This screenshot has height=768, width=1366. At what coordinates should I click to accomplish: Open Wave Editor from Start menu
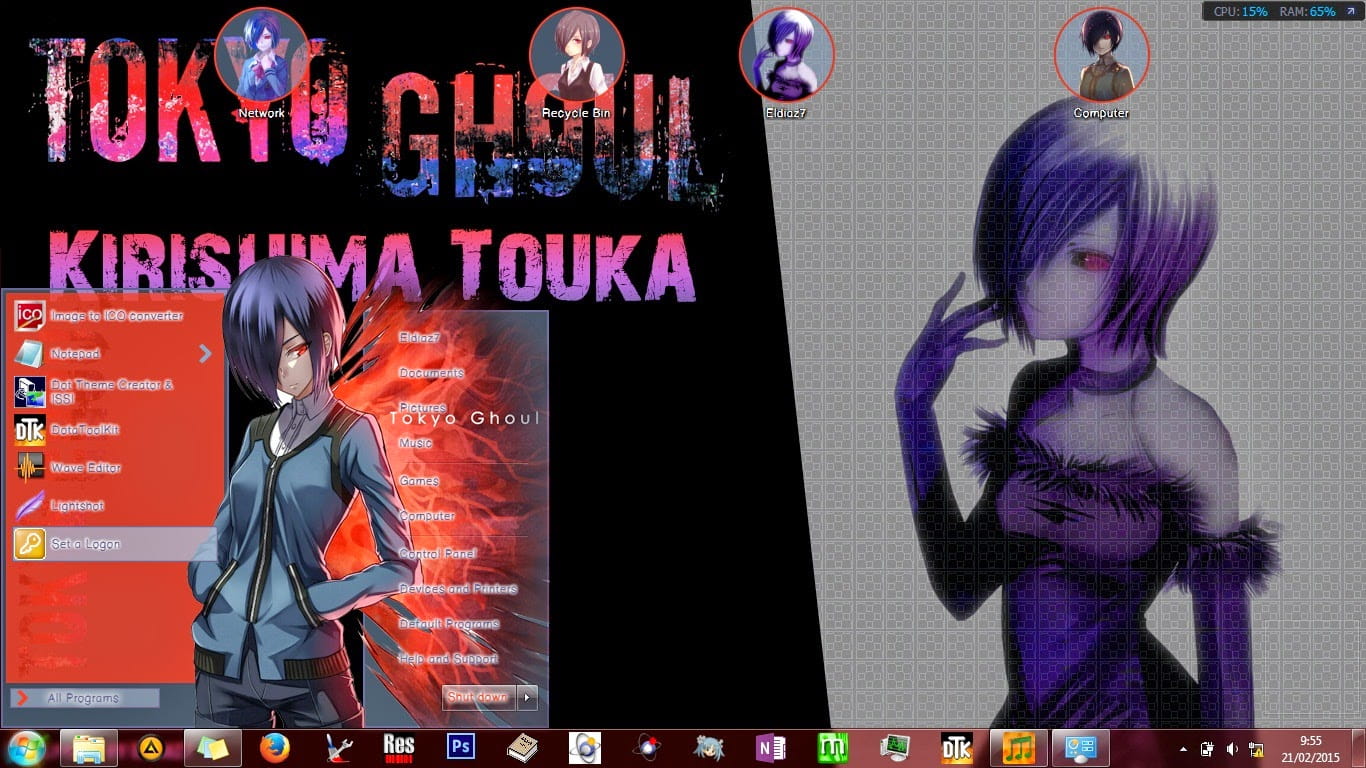85,468
